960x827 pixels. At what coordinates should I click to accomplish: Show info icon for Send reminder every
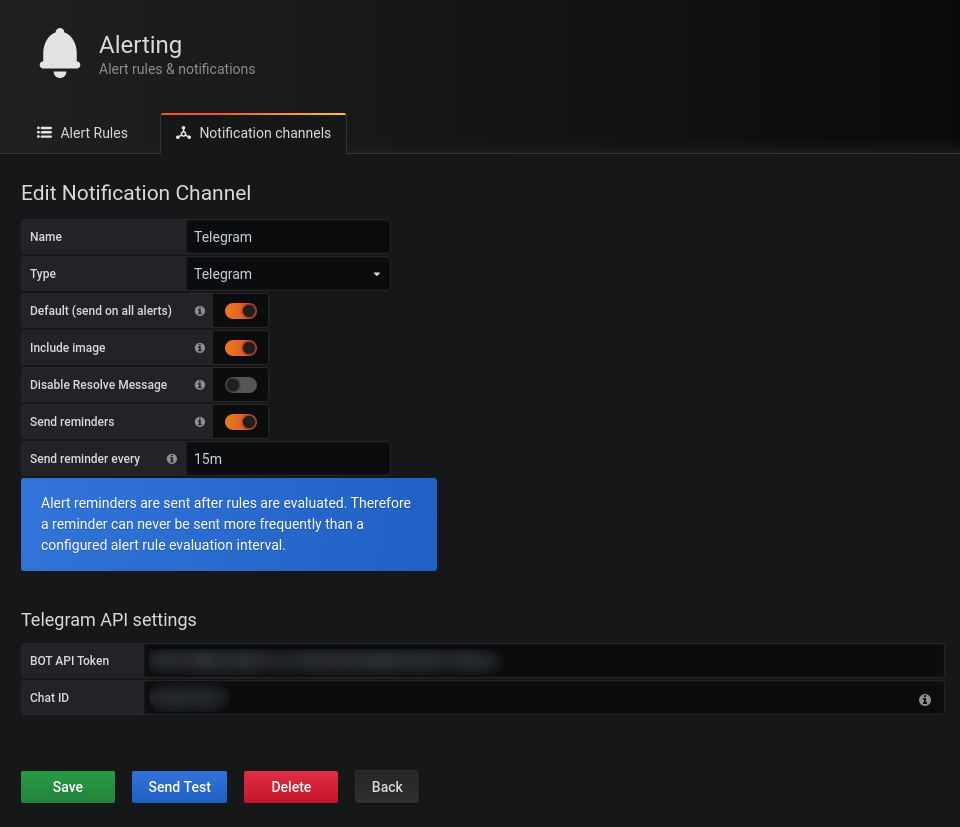click(x=172, y=458)
